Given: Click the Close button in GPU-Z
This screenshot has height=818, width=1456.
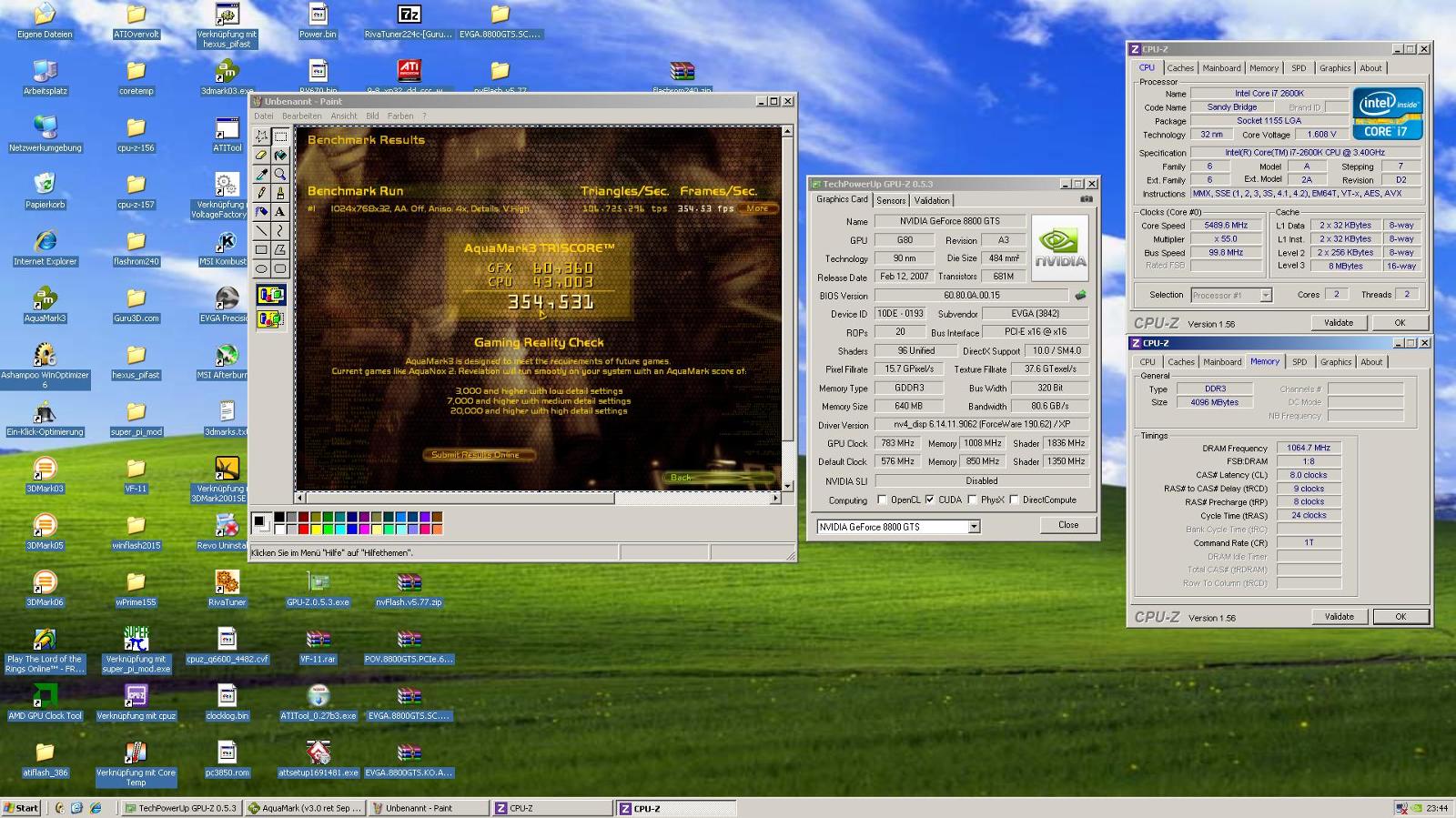Looking at the screenshot, I should point(1068,525).
